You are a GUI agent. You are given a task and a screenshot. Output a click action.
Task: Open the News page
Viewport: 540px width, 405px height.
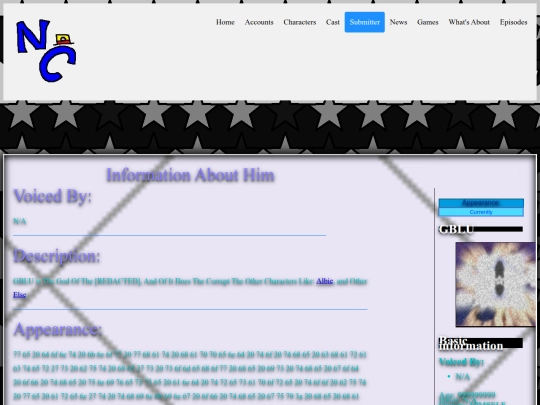(398, 22)
